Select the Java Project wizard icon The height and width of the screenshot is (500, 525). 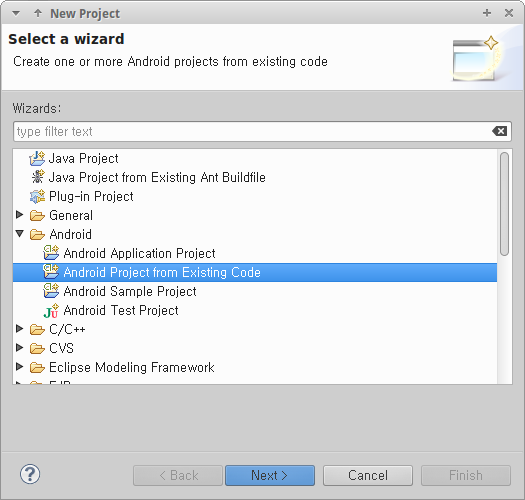(x=37, y=158)
